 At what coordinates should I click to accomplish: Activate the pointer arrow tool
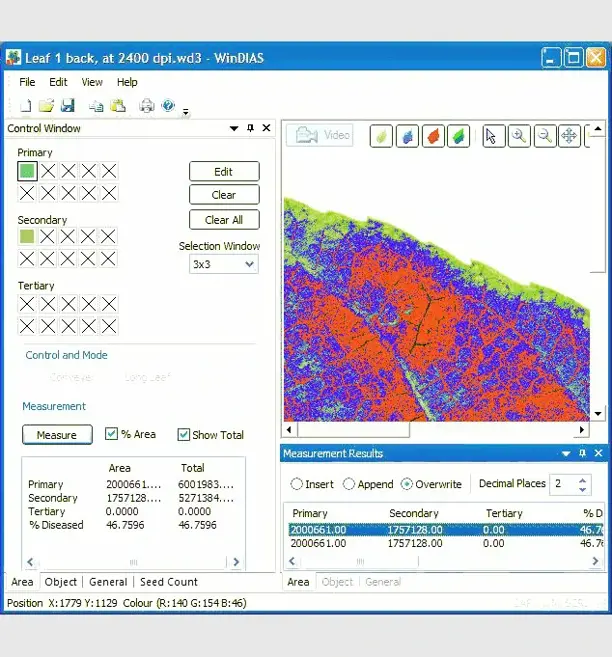pyautogui.click(x=492, y=136)
